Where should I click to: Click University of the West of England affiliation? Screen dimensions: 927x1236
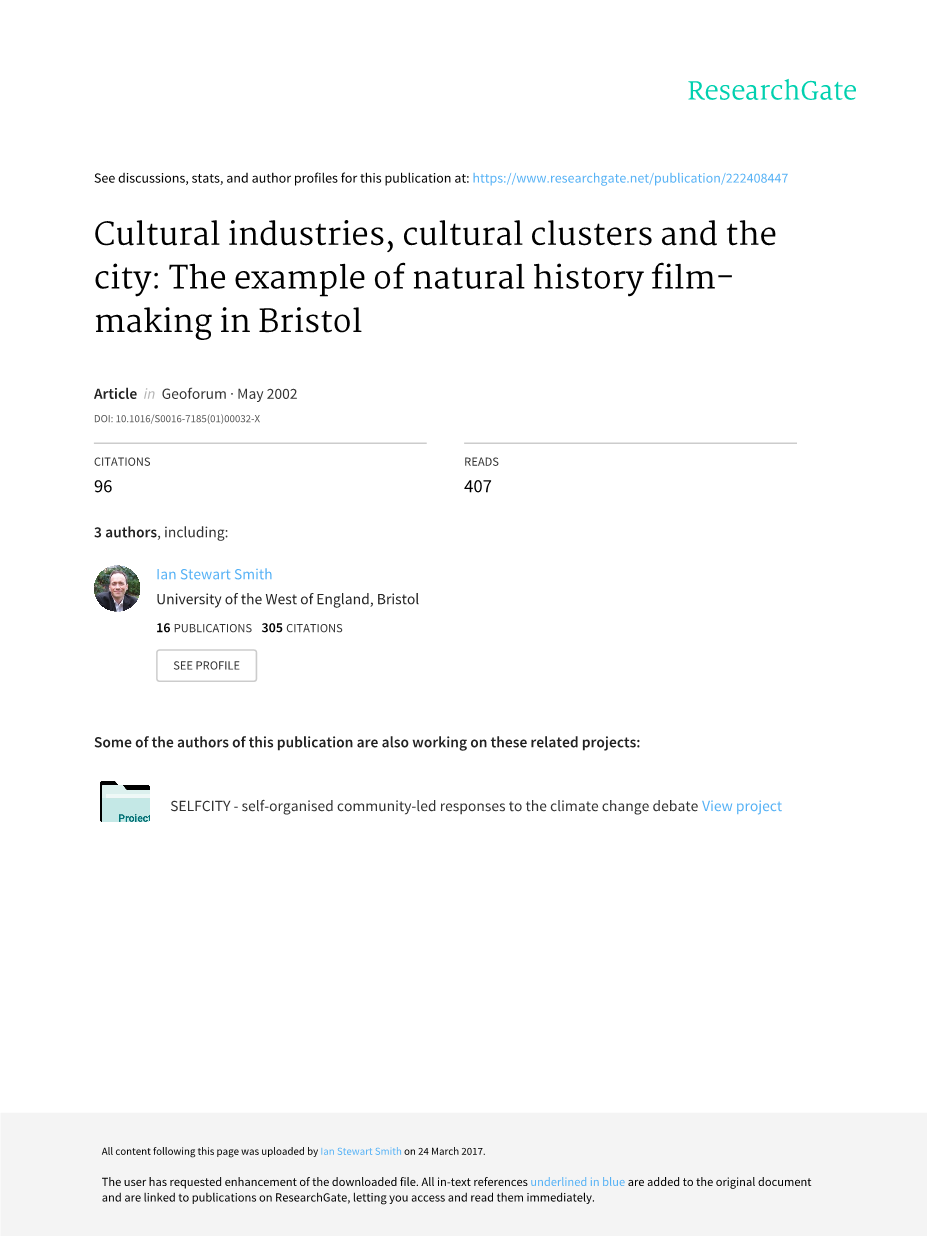coord(287,600)
